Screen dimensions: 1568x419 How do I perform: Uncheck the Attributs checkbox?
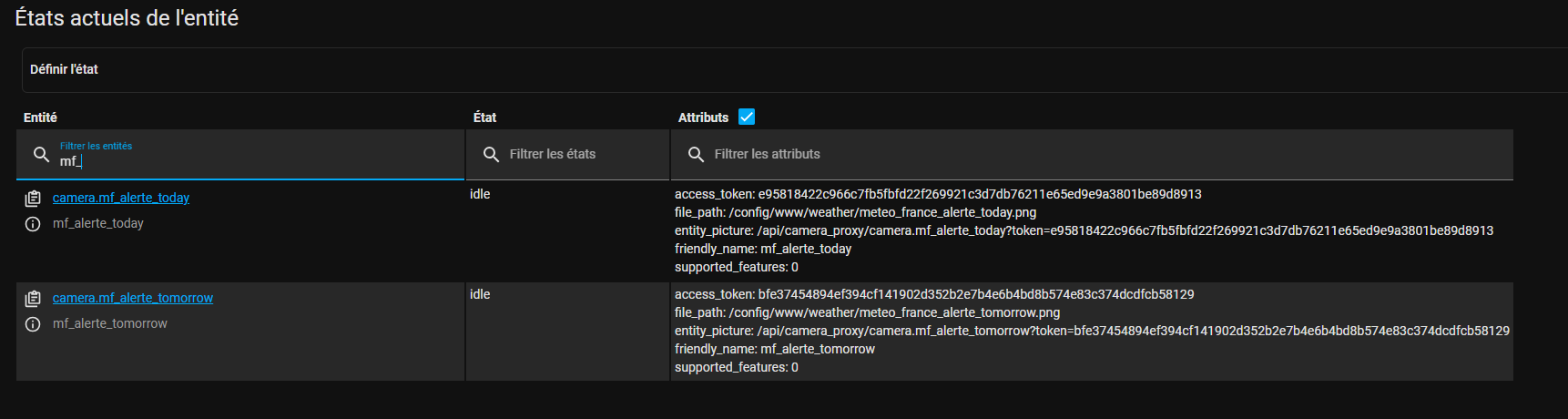[747, 117]
